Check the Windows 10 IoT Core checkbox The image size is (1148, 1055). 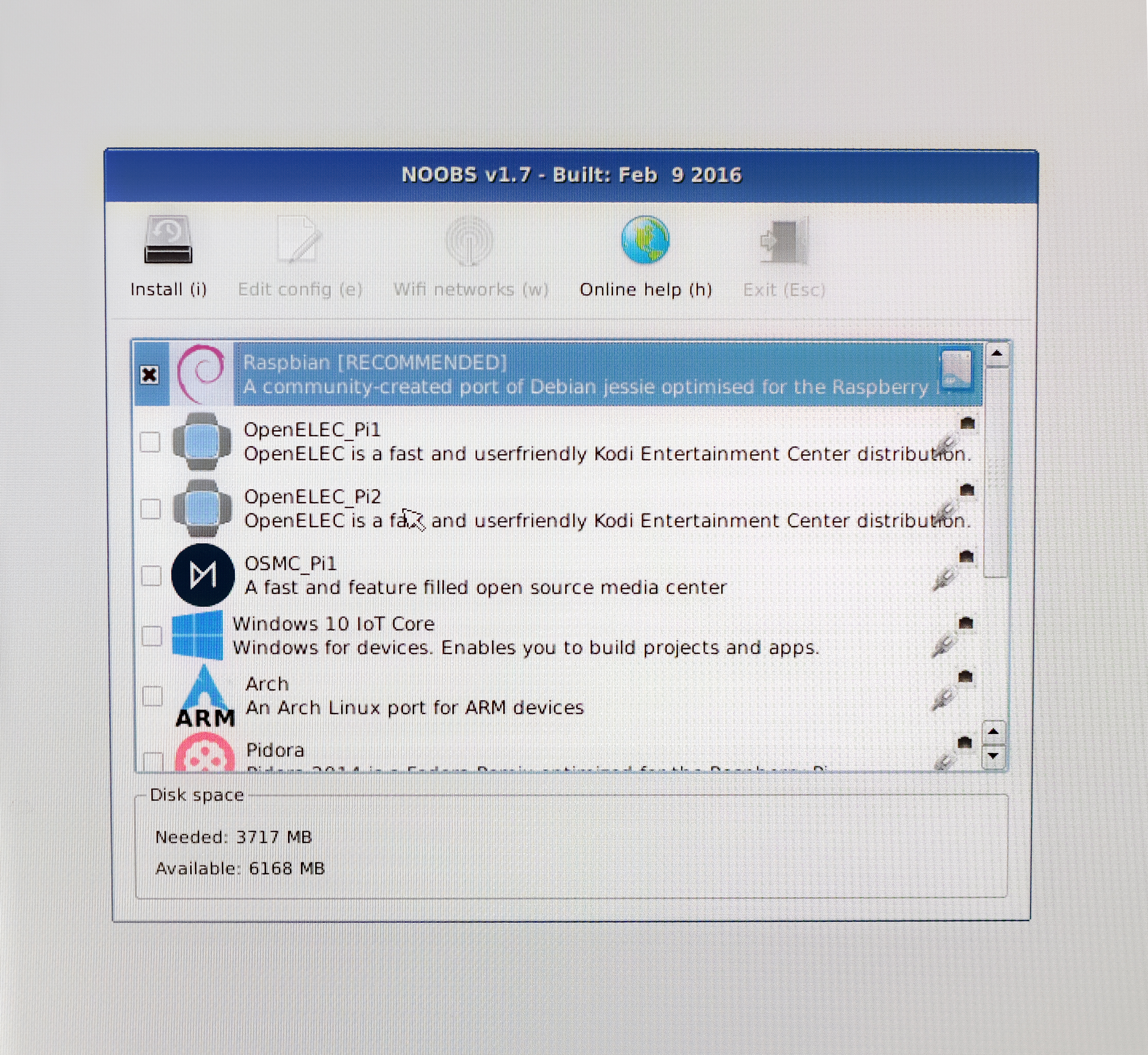pyautogui.click(x=152, y=635)
